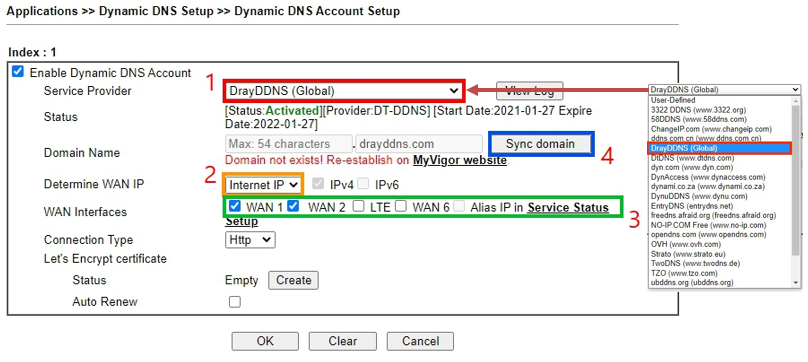Select User-Defined in provider list
808x362 pixels.
(x=672, y=100)
